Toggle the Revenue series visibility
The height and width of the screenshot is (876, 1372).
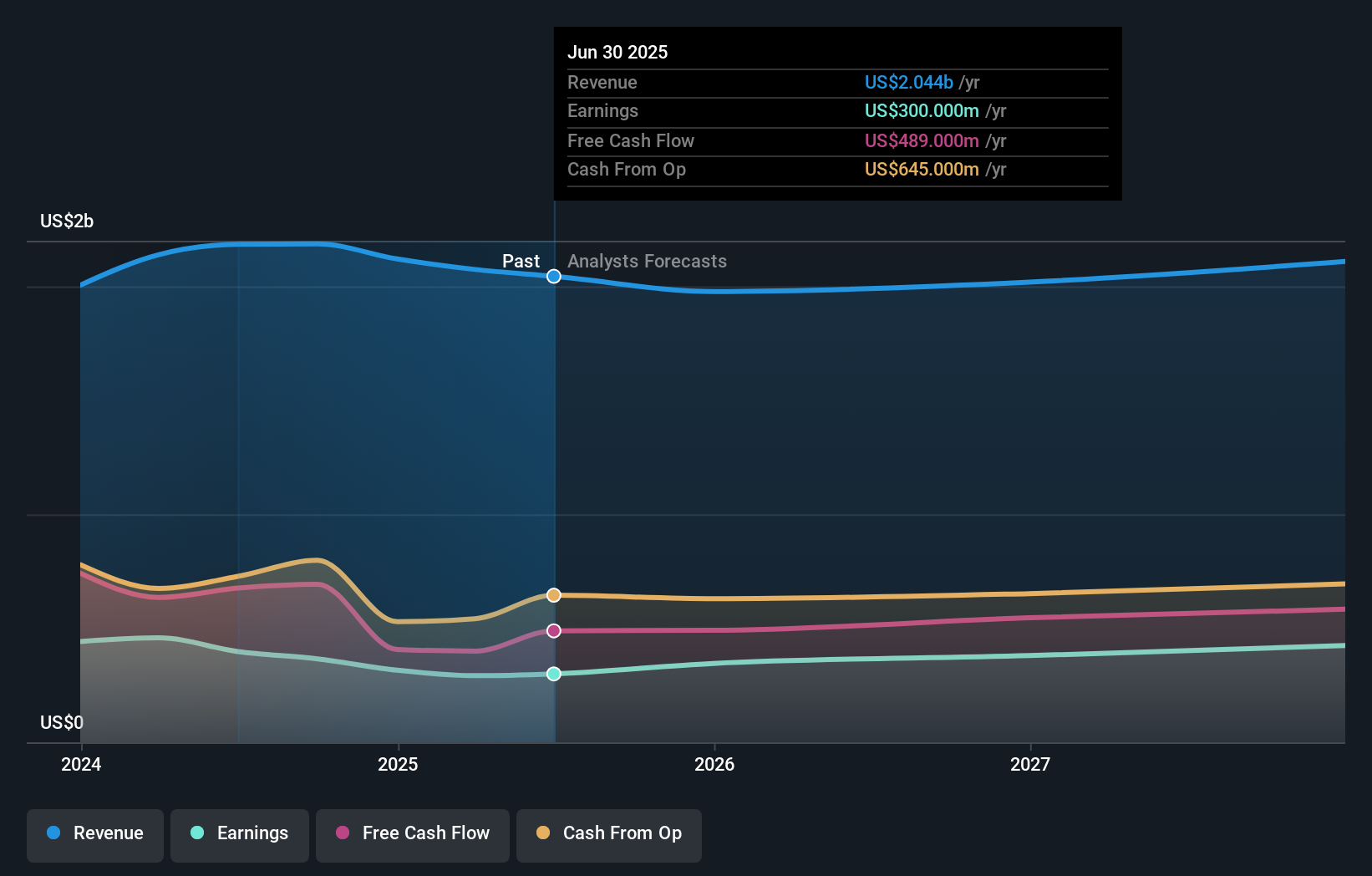(x=94, y=833)
